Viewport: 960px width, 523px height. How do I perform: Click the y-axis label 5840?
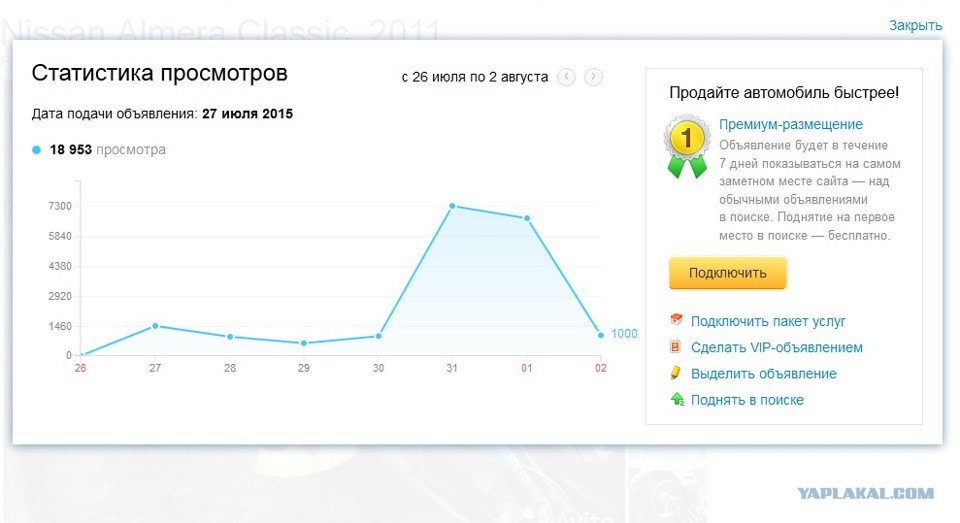(x=60, y=236)
